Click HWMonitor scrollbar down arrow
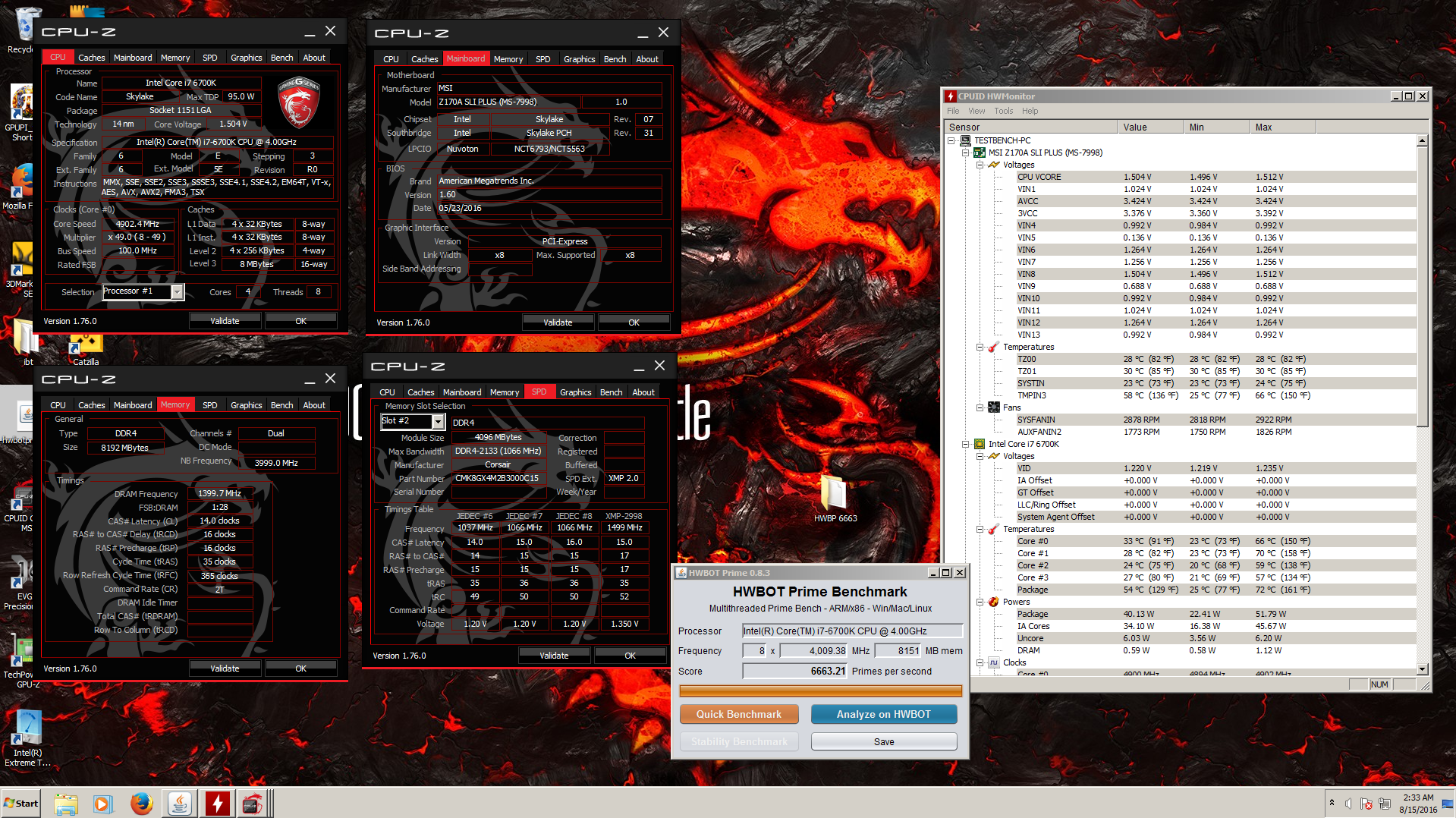 pyautogui.click(x=1423, y=669)
